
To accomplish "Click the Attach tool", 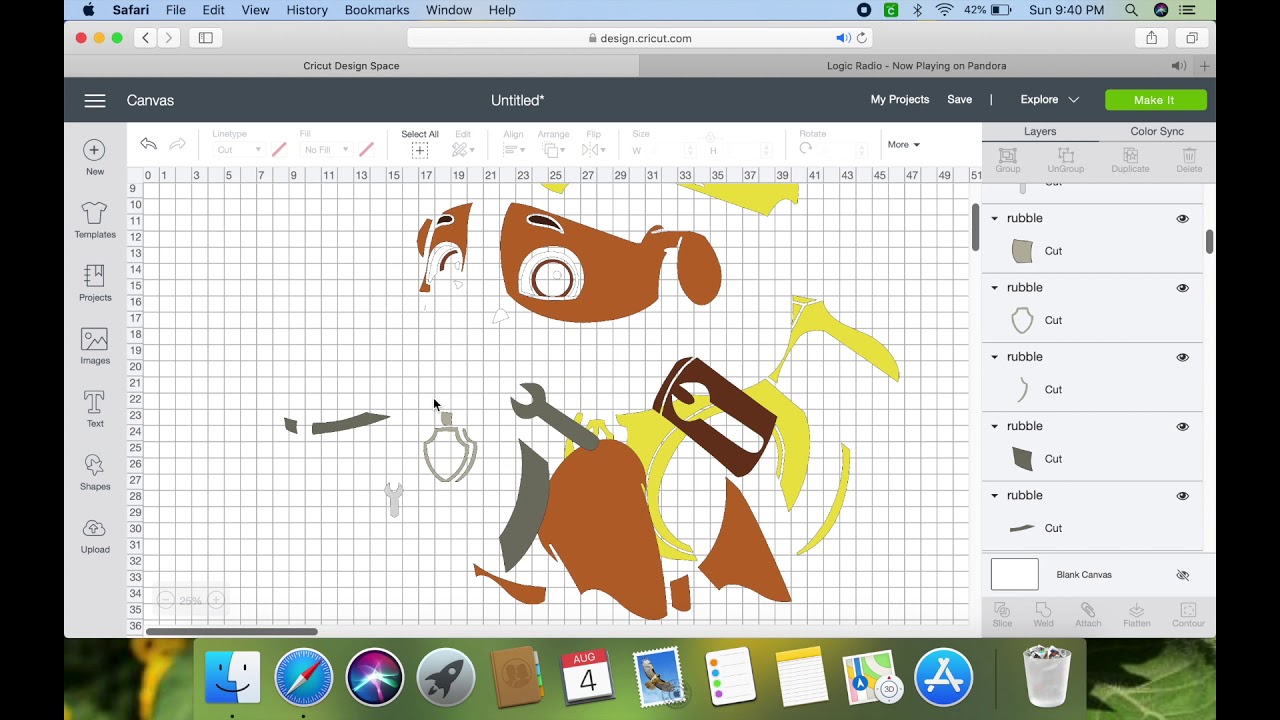I will click(x=1088, y=614).
